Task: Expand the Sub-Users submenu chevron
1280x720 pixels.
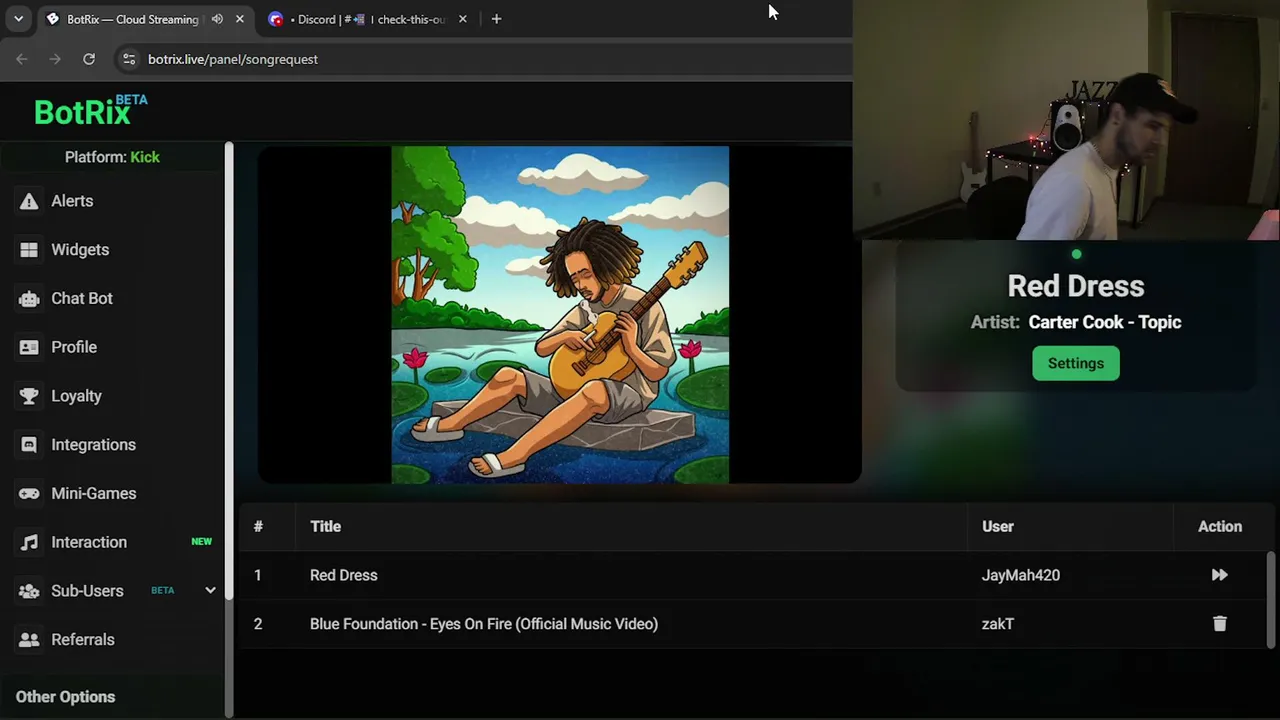Action: [210, 591]
